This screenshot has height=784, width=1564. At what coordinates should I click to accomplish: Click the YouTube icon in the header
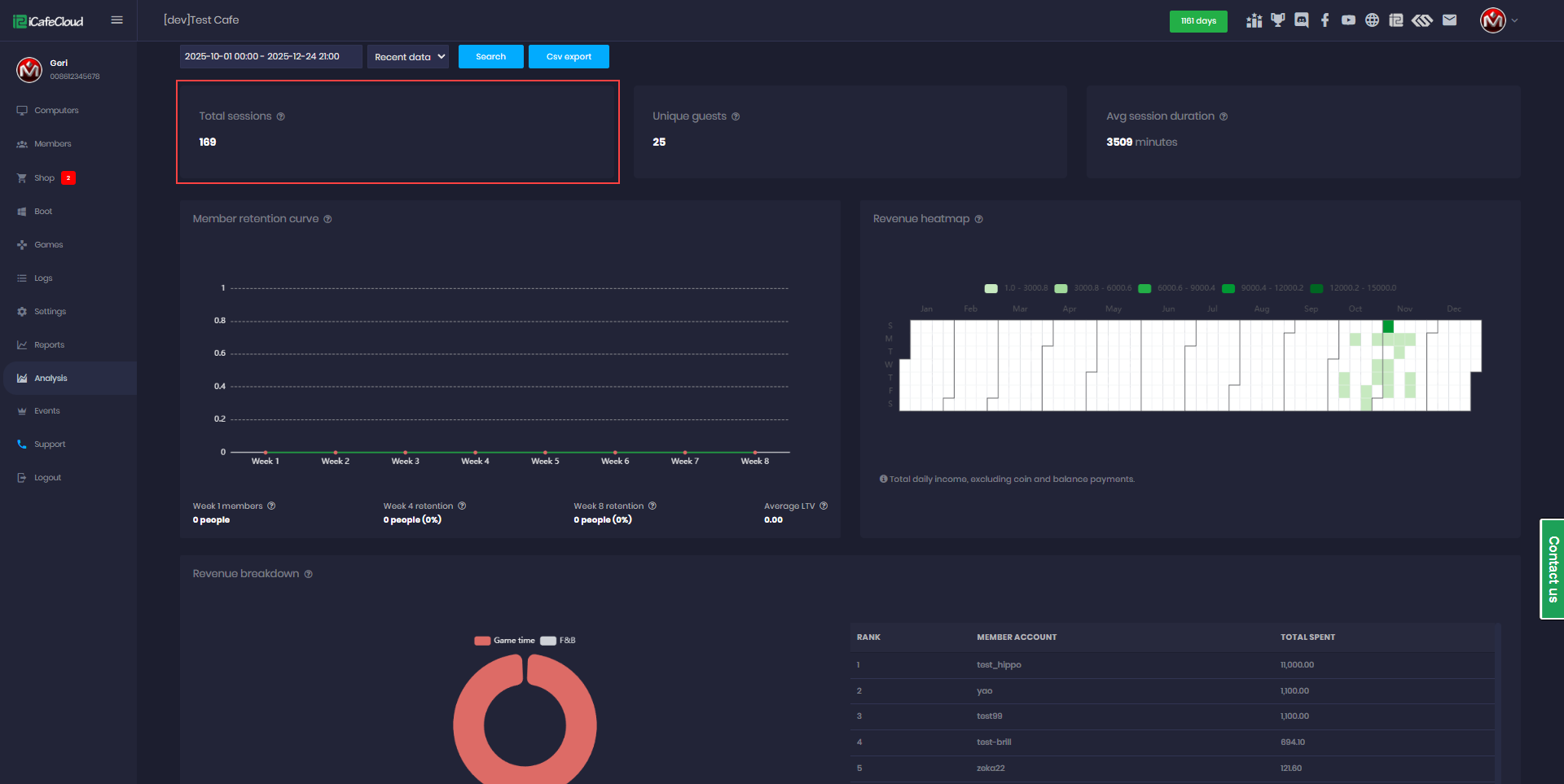point(1348,20)
